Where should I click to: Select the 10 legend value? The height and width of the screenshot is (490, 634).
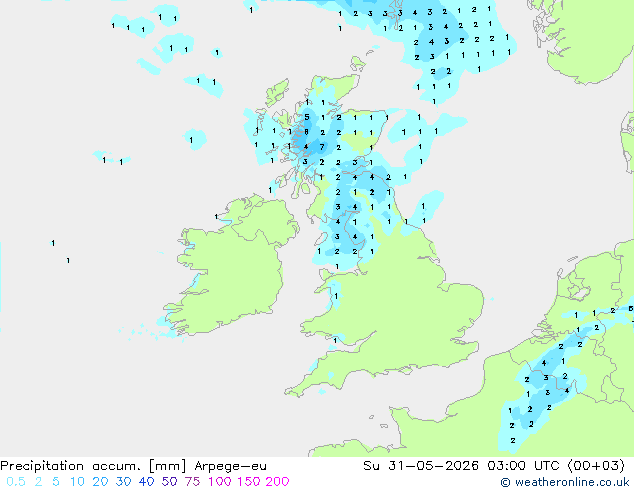77,482
